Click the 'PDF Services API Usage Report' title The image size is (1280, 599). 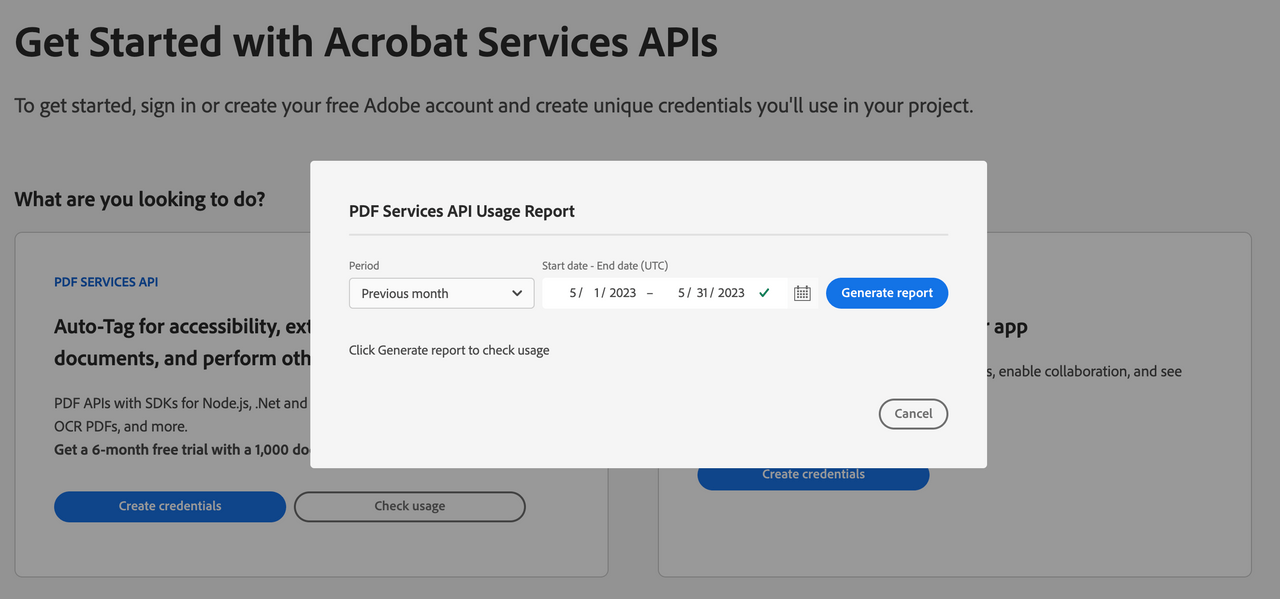[x=462, y=211]
